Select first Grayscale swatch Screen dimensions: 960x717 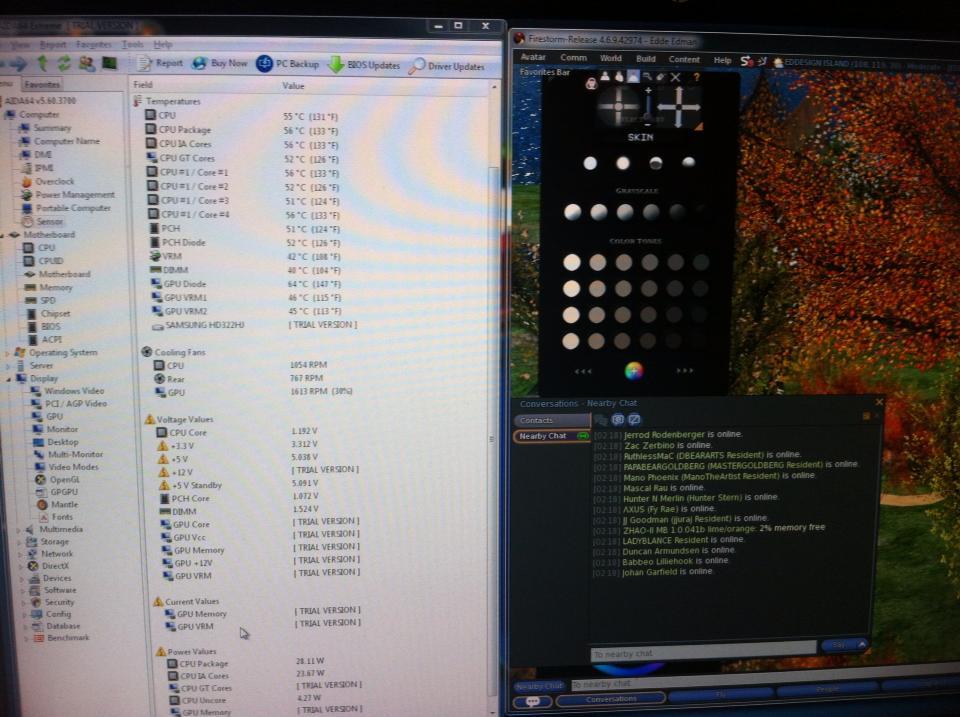(x=572, y=212)
